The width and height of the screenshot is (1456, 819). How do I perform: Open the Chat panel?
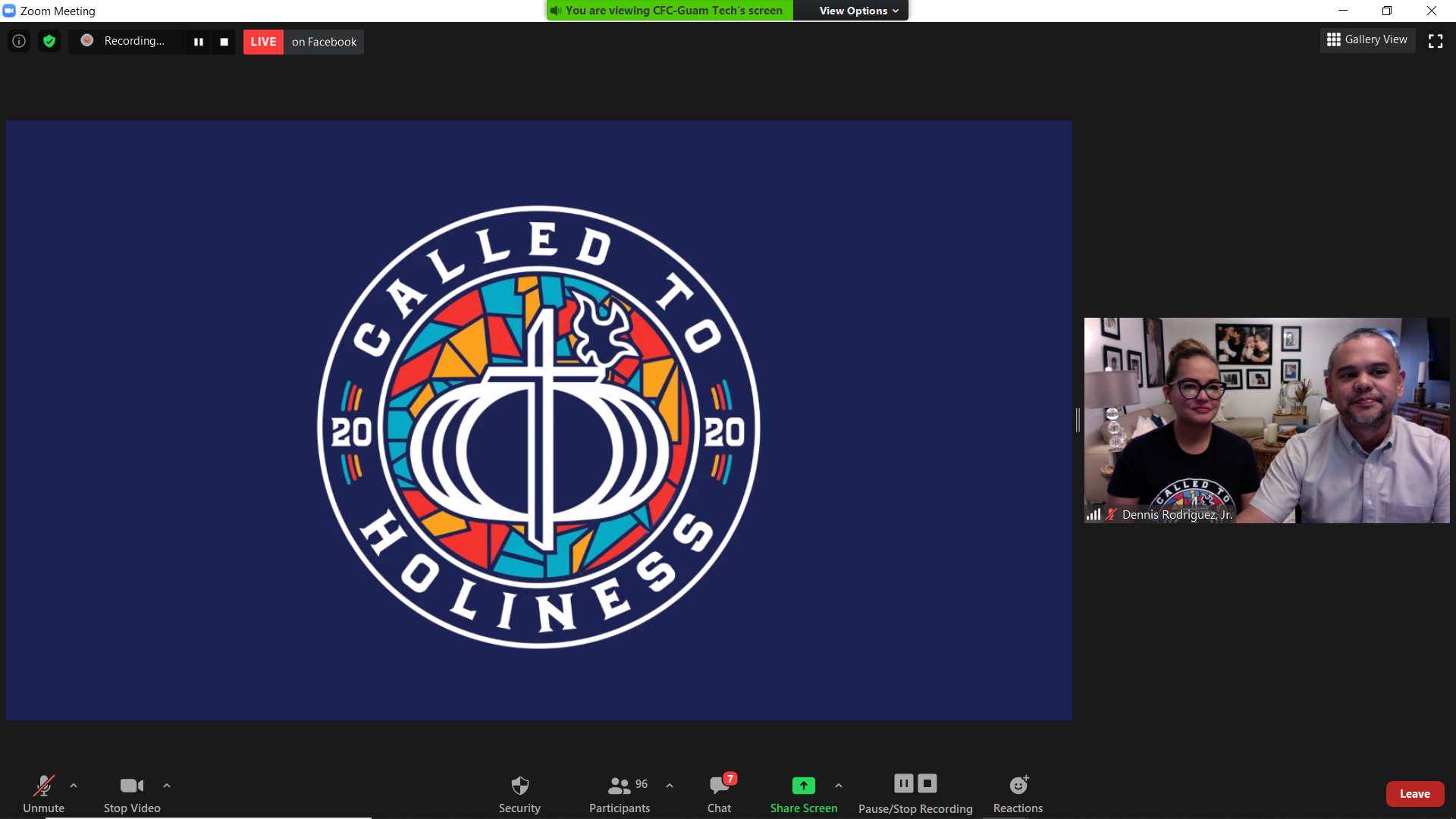pos(719,793)
